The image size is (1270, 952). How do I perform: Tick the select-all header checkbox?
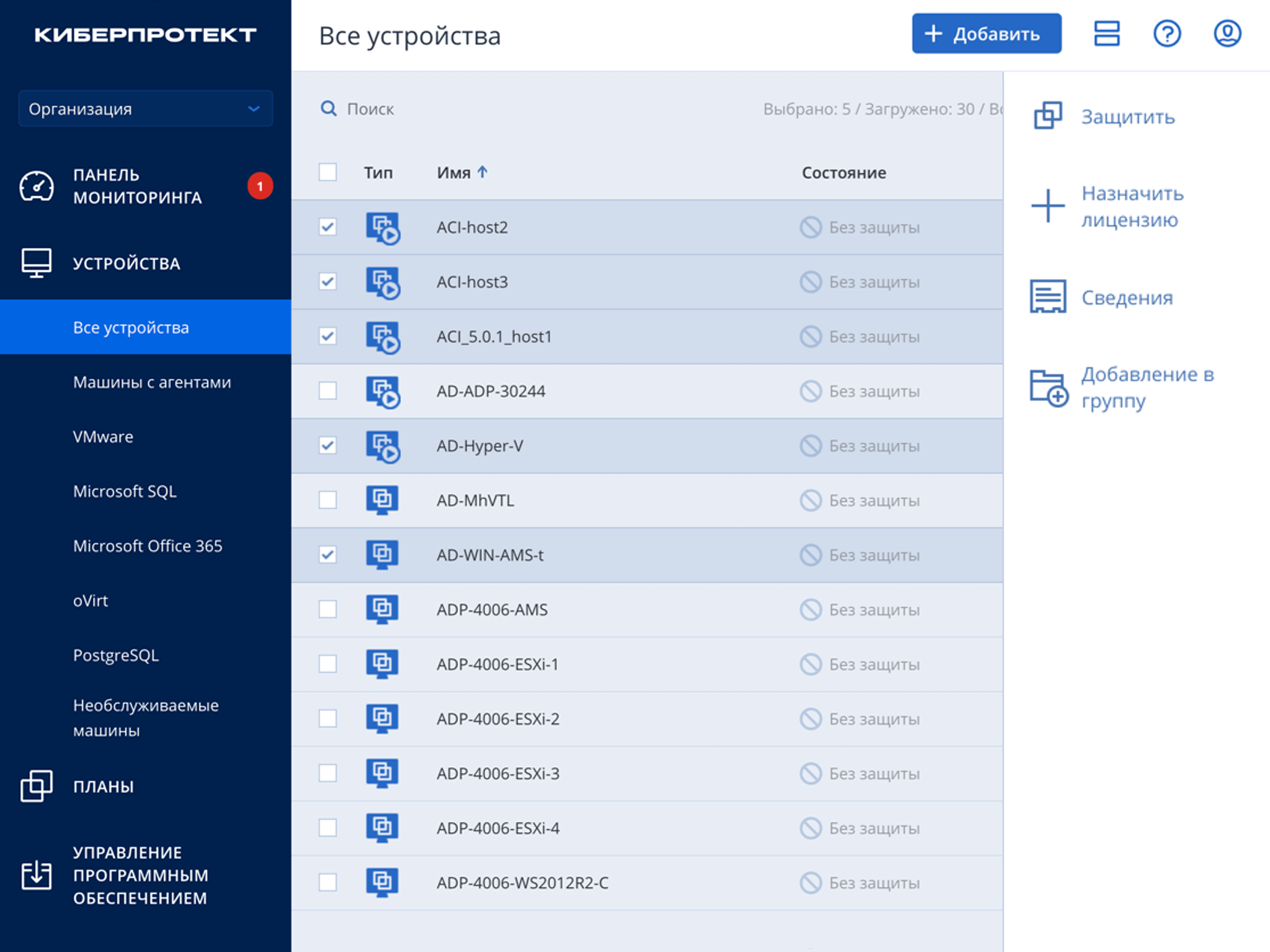328,172
